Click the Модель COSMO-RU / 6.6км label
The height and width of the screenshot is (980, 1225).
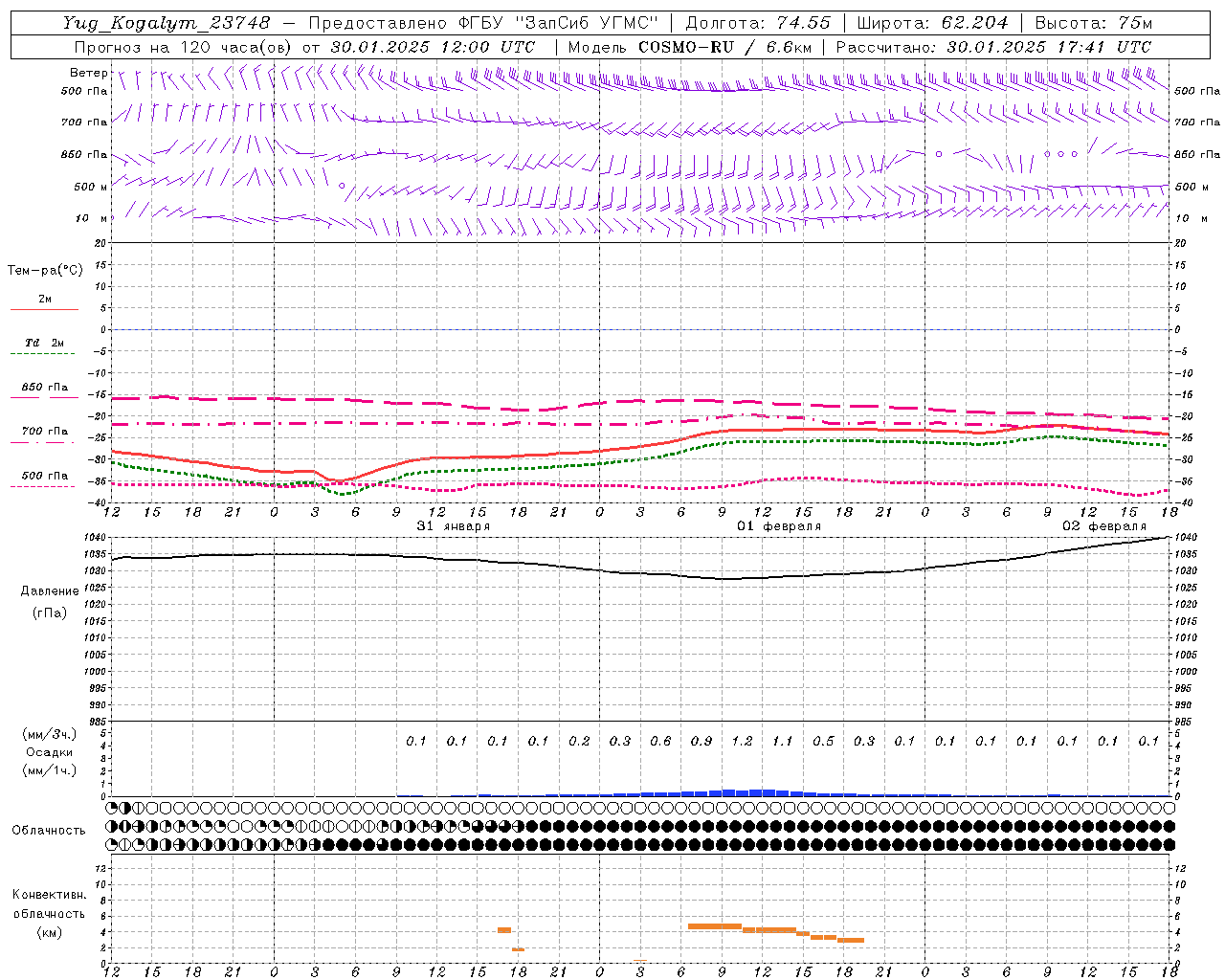[690, 47]
